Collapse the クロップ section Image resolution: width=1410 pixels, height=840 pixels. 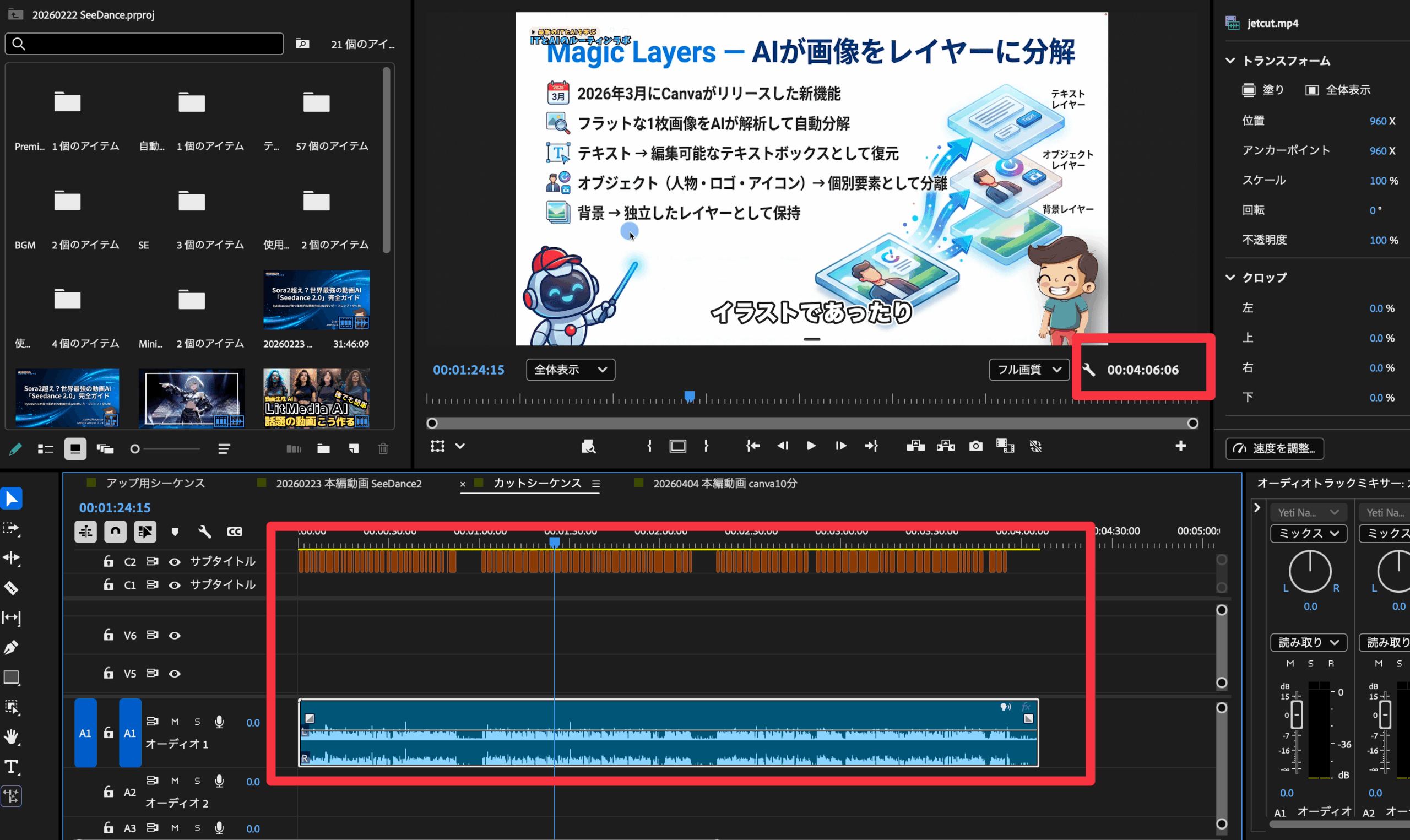[x=1230, y=278]
